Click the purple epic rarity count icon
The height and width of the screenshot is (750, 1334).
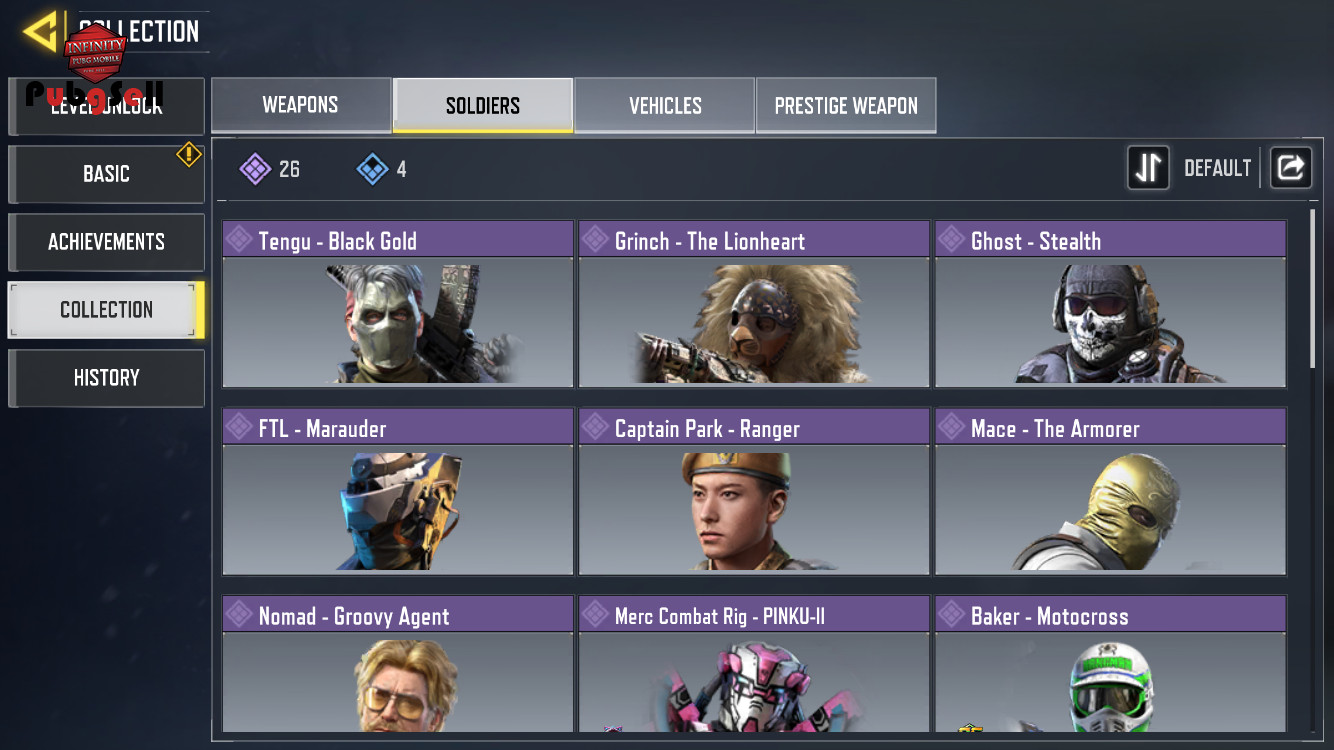coord(255,169)
